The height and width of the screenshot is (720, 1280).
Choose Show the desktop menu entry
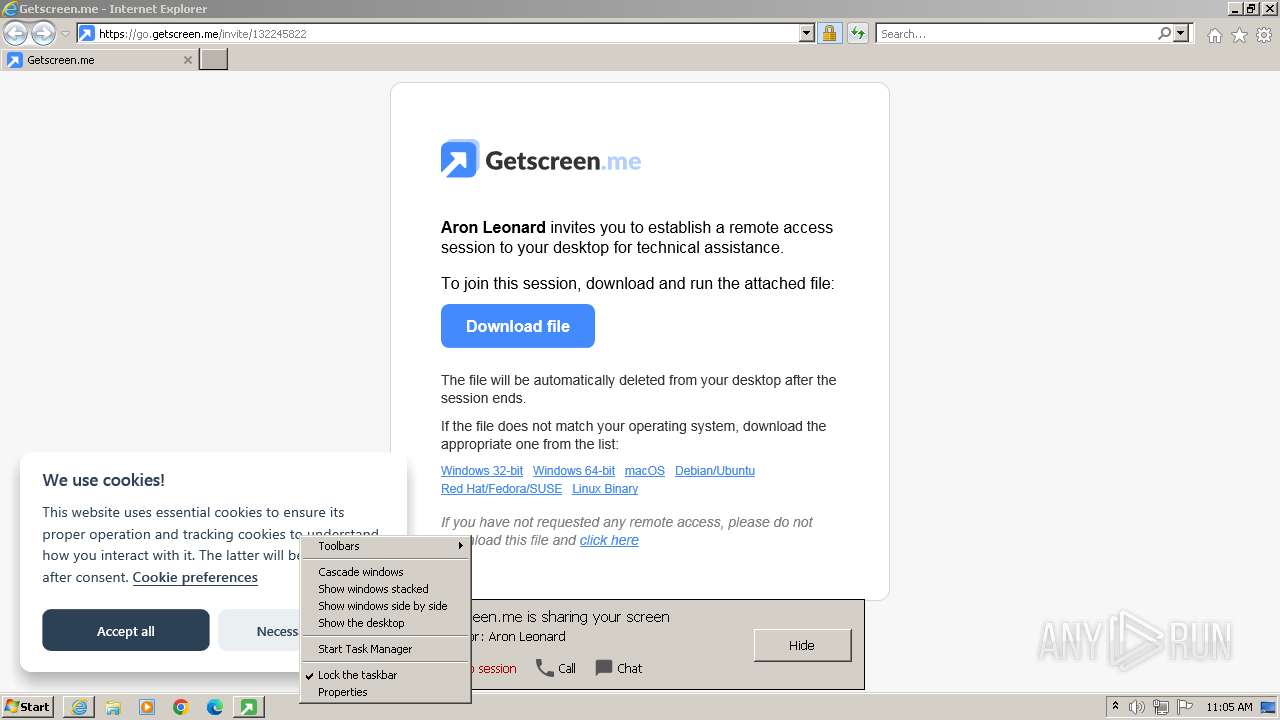click(x=385, y=623)
